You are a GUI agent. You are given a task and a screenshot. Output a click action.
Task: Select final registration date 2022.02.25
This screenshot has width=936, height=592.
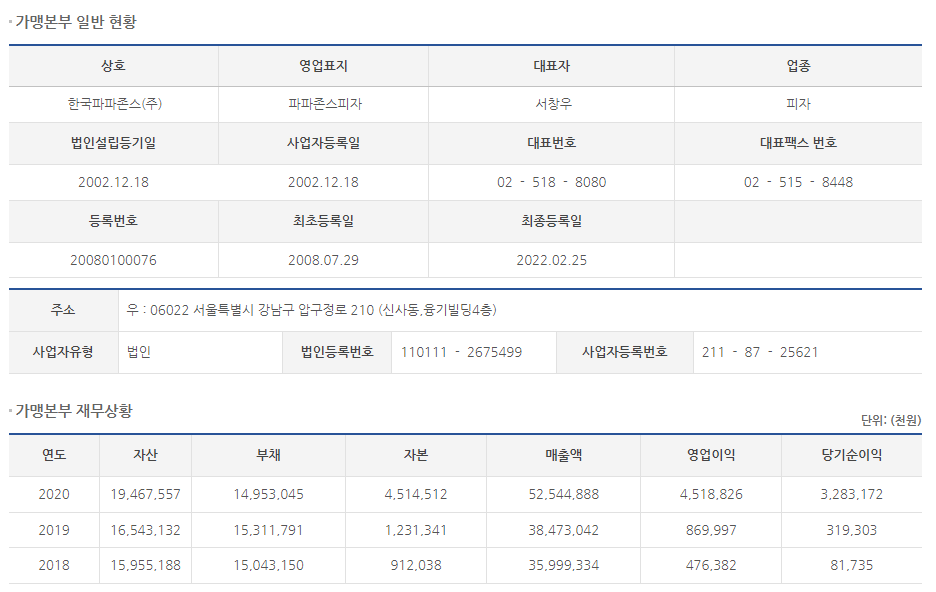552,260
